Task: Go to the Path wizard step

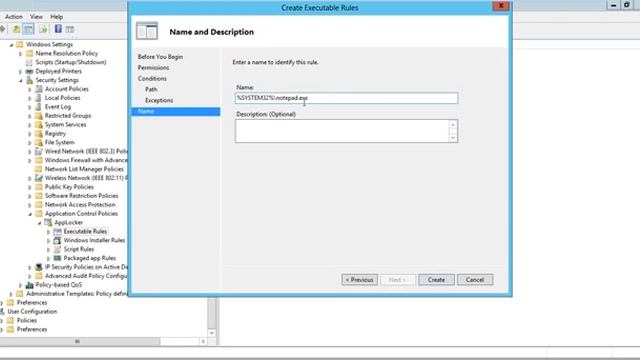Action: [x=151, y=89]
